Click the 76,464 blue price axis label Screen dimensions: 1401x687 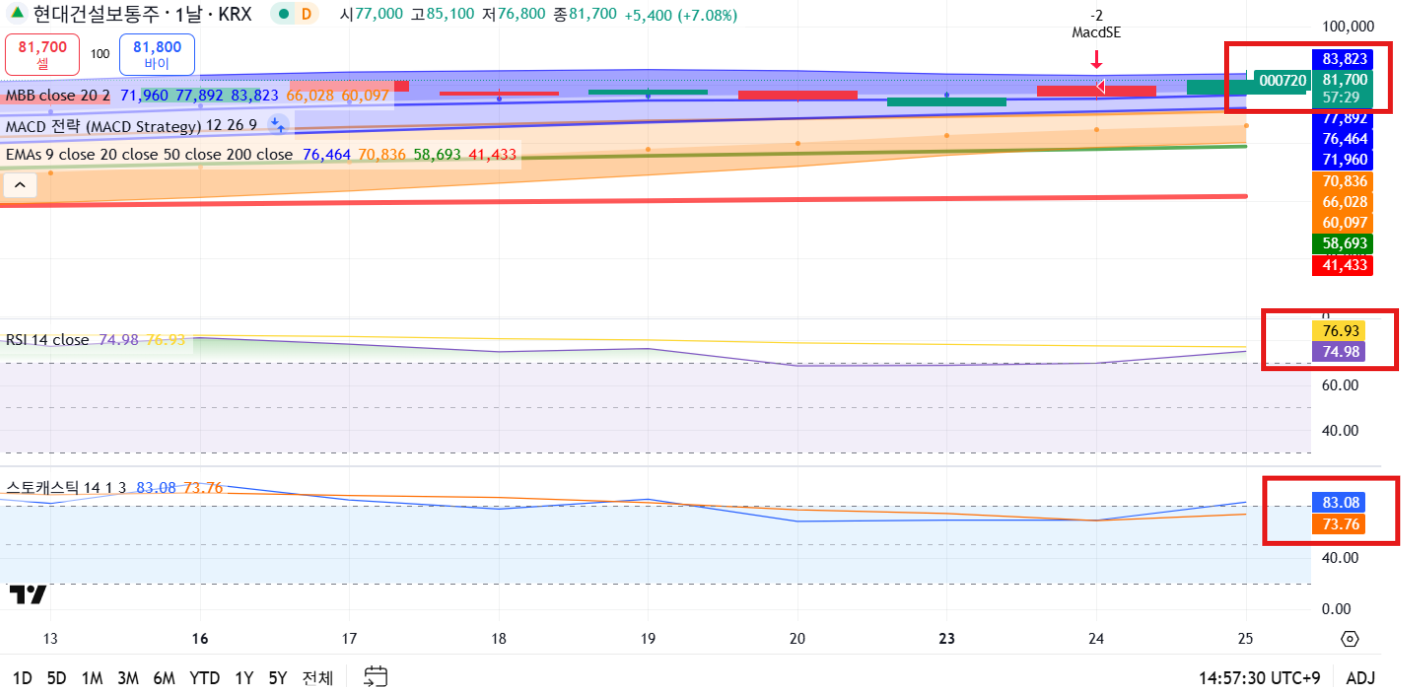coord(1345,139)
